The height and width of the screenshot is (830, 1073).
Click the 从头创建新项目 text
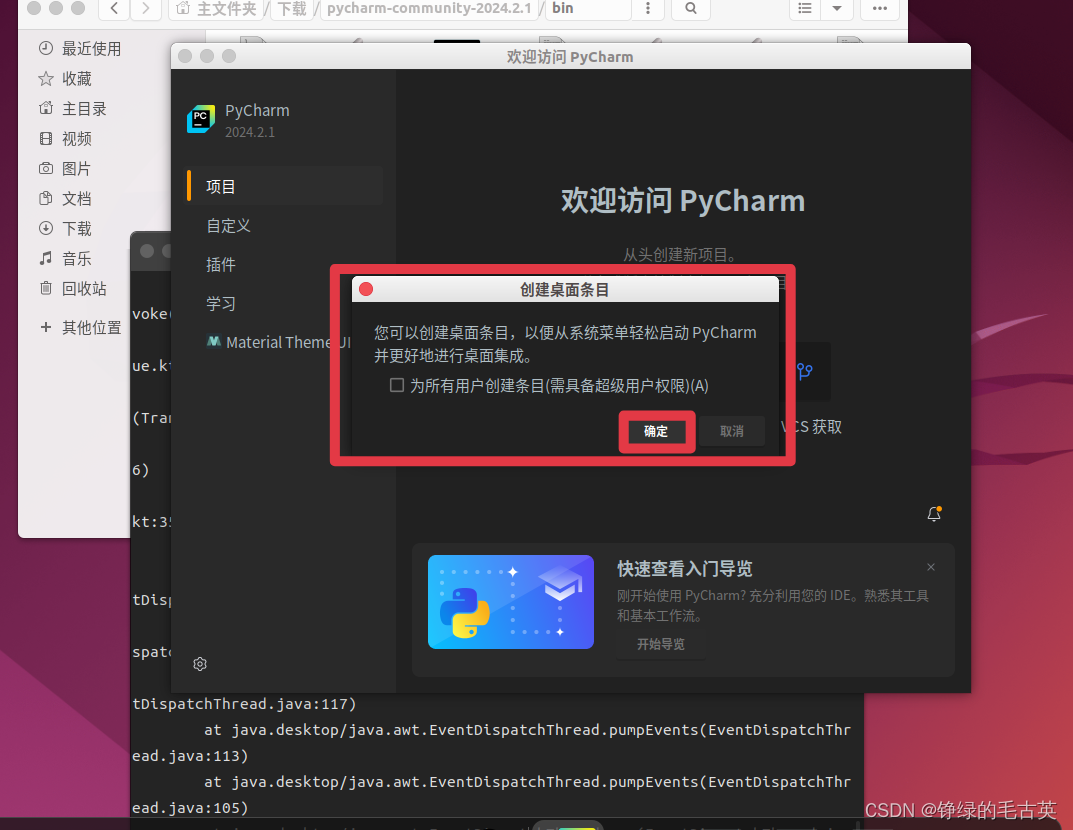point(680,255)
